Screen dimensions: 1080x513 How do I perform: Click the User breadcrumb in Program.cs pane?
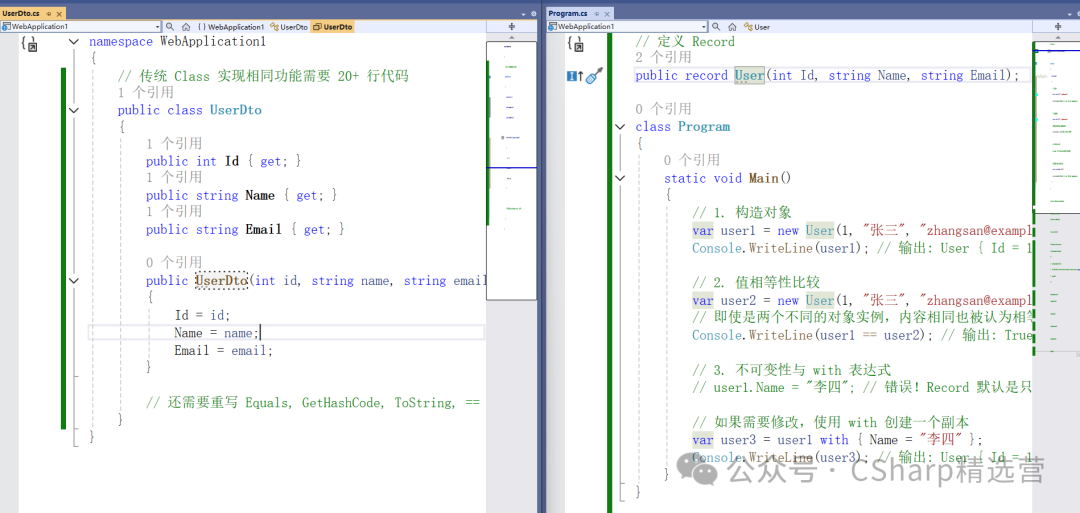tap(757, 27)
